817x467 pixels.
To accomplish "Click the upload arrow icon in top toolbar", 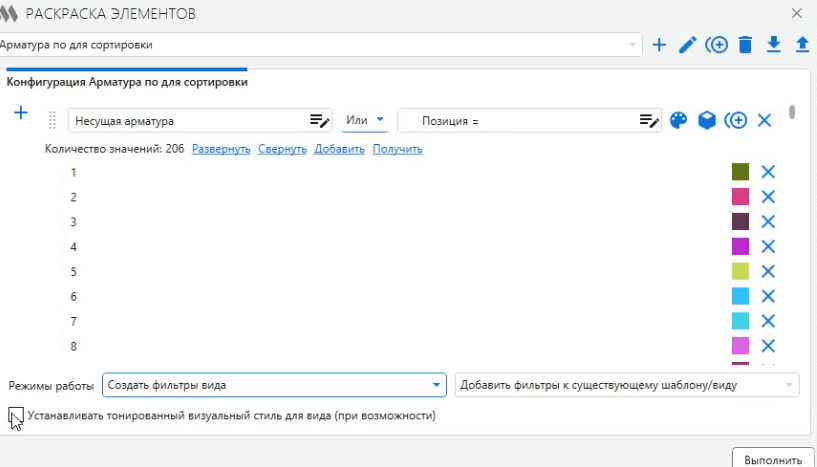I will coord(802,45).
